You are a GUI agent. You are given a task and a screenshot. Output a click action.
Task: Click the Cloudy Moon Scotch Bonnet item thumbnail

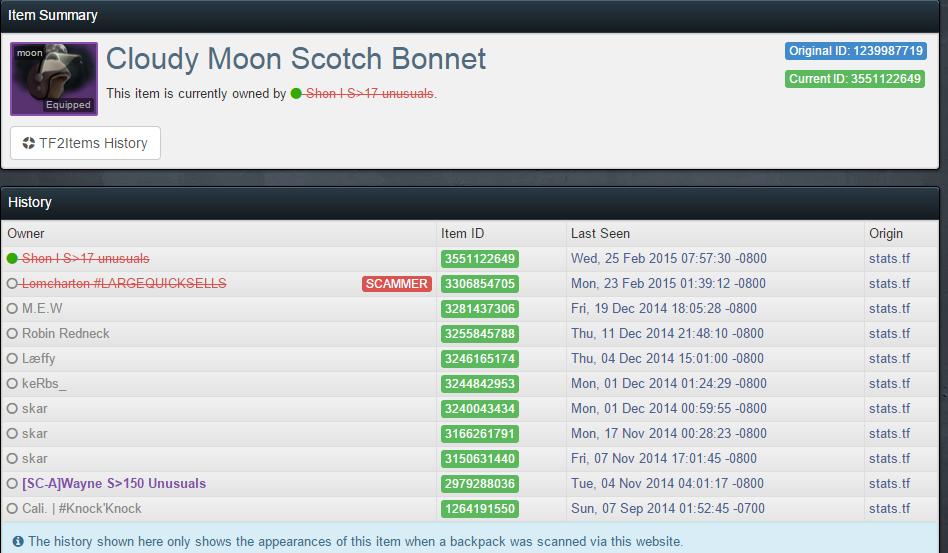click(x=54, y=79)
